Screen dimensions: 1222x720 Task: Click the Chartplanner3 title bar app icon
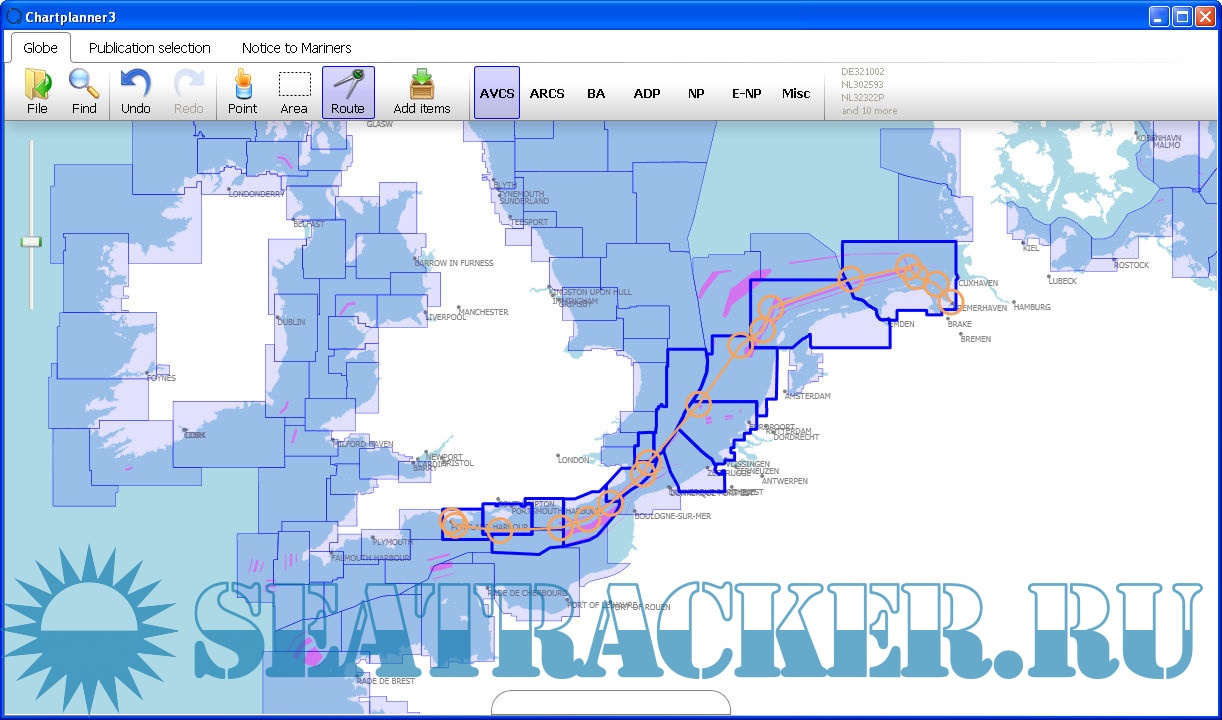13,16
